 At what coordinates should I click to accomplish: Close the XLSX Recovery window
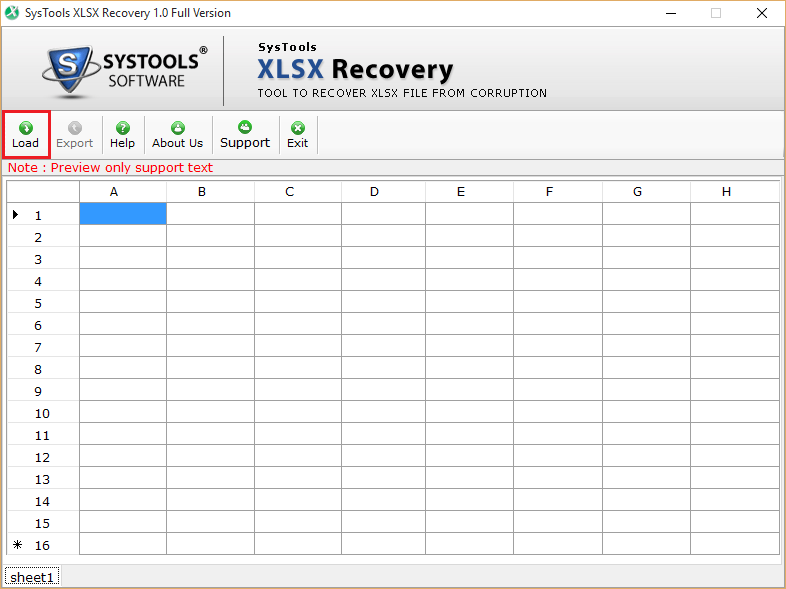(761, 13)
